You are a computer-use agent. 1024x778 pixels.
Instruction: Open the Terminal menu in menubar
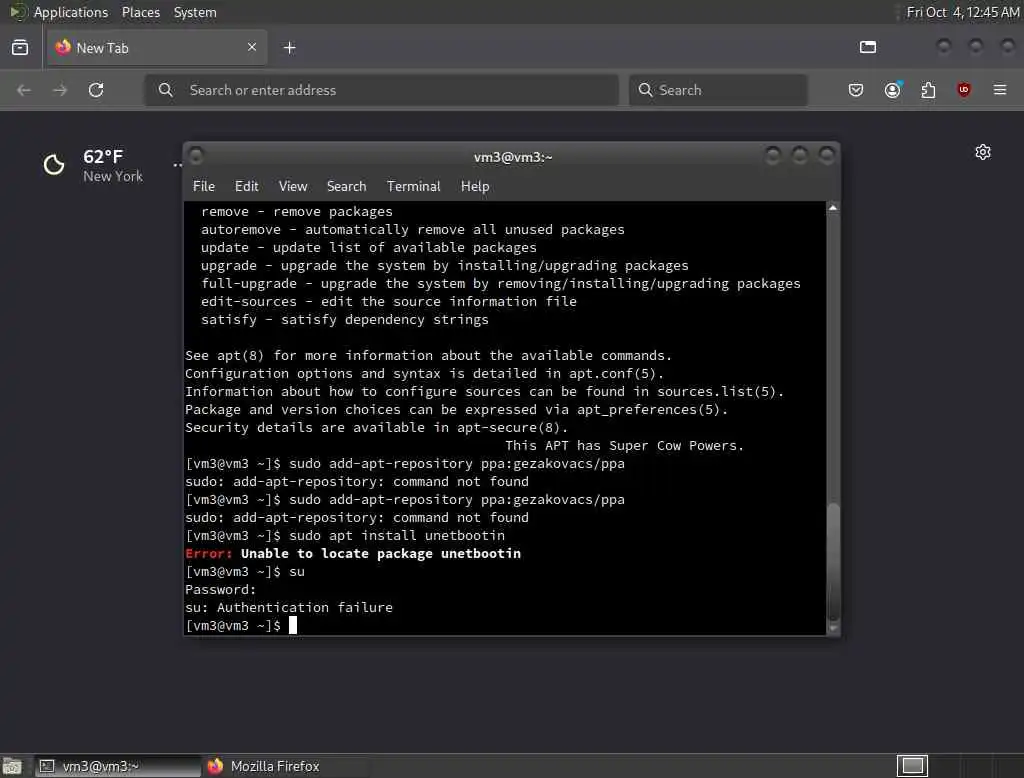click(x=413, y=186)
